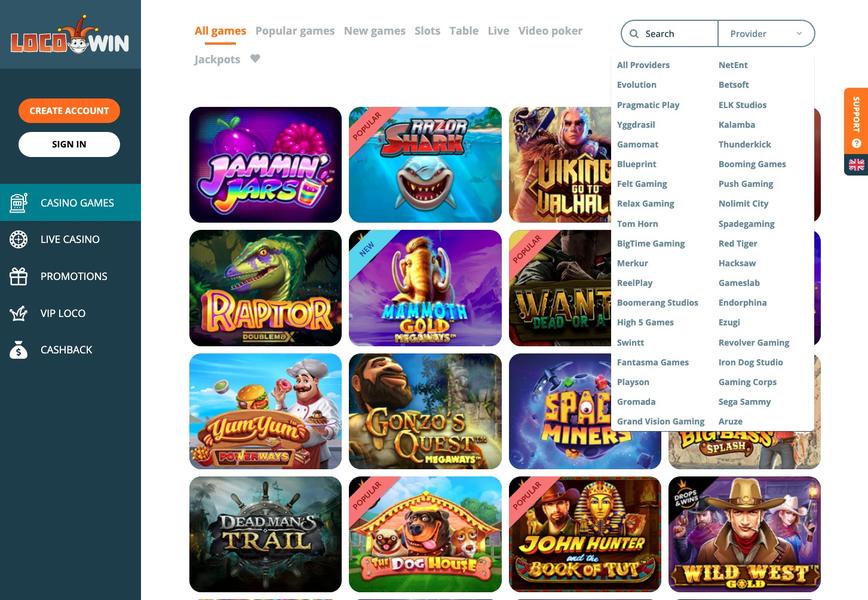Click the Create Account button
The height and width of the screenshot is (600, 868).
pos(69,111)
